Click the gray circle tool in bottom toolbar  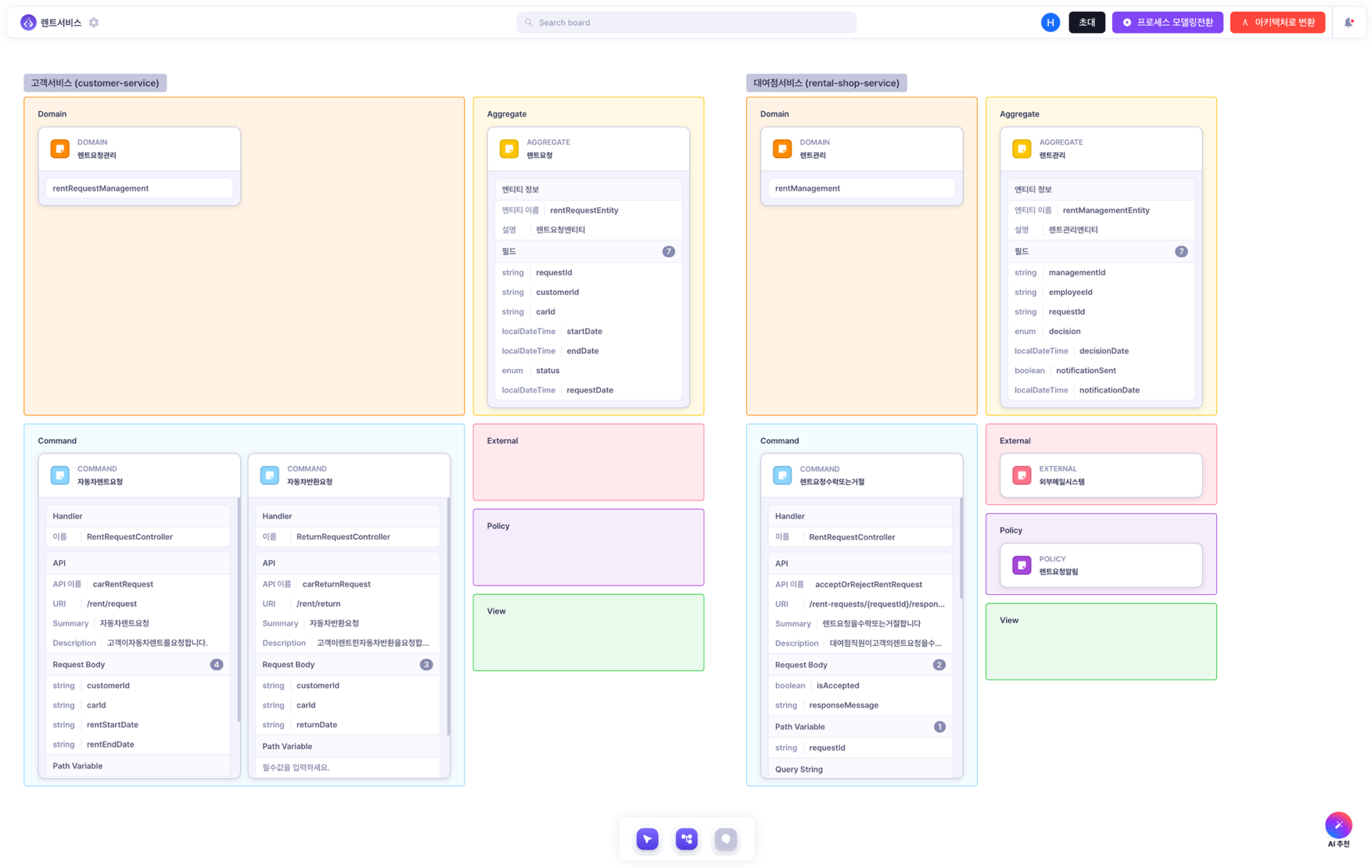pyautogui.click(x=726, y=839)
